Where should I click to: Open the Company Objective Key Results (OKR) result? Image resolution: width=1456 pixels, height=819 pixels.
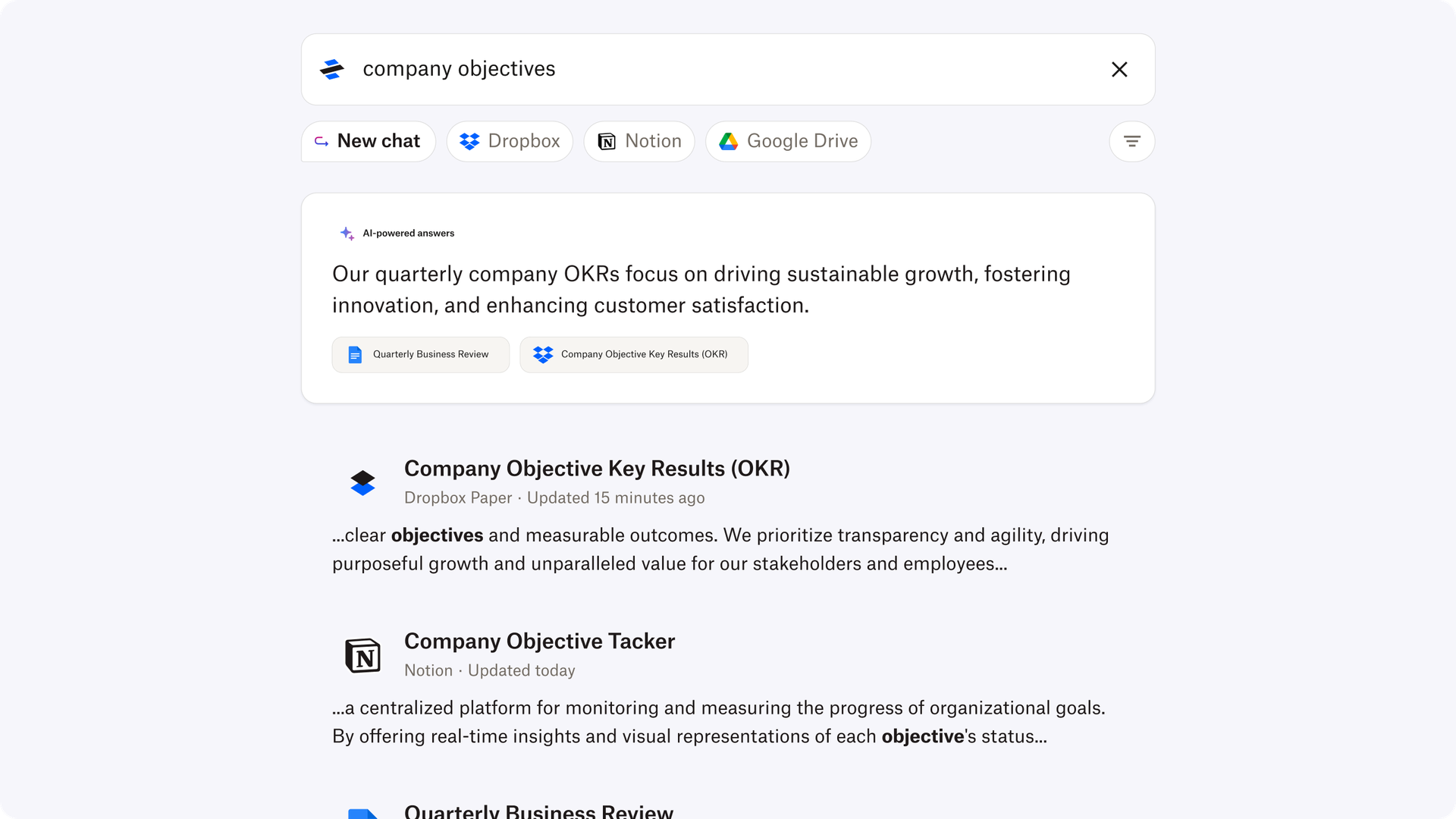[597, 468]
